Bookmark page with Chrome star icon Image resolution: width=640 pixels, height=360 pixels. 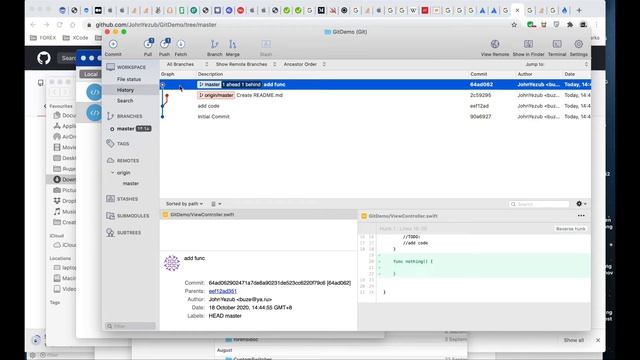[x=514, y=25]
